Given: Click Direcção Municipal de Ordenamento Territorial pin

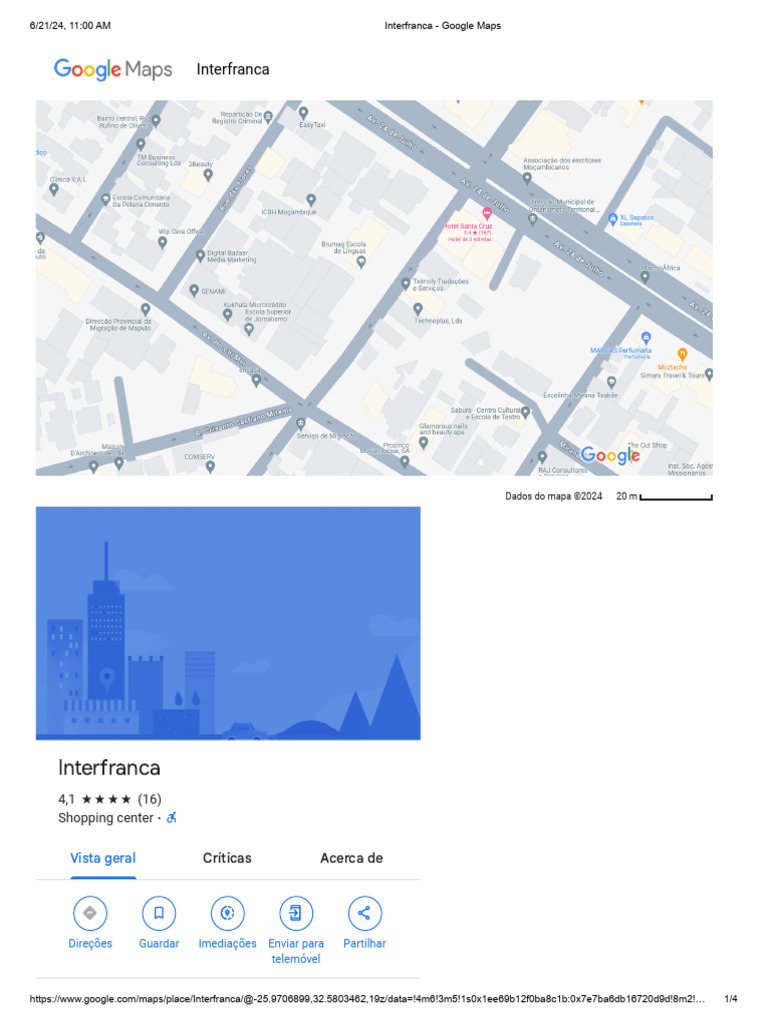Looking at the screenshot, I should (x=532, y=220).
